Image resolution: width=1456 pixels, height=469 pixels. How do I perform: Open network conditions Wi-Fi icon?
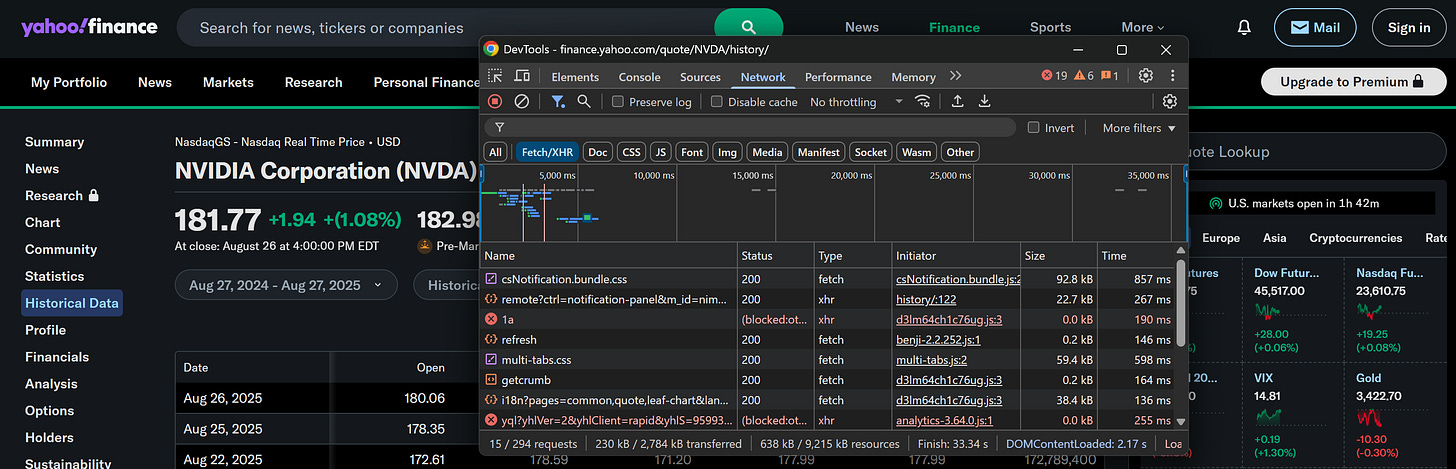pos(923,101)
